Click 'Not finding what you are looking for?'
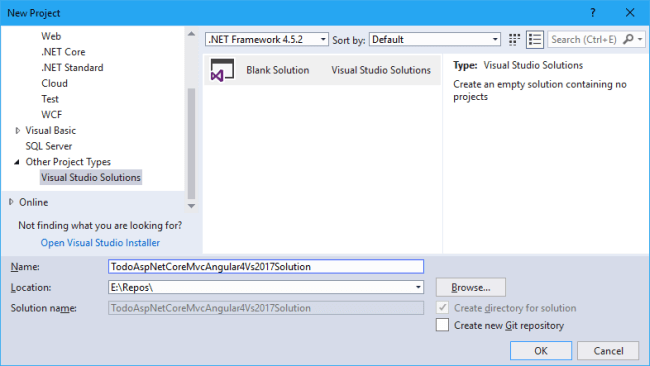650x366 pixels. (x=100, y=225)
